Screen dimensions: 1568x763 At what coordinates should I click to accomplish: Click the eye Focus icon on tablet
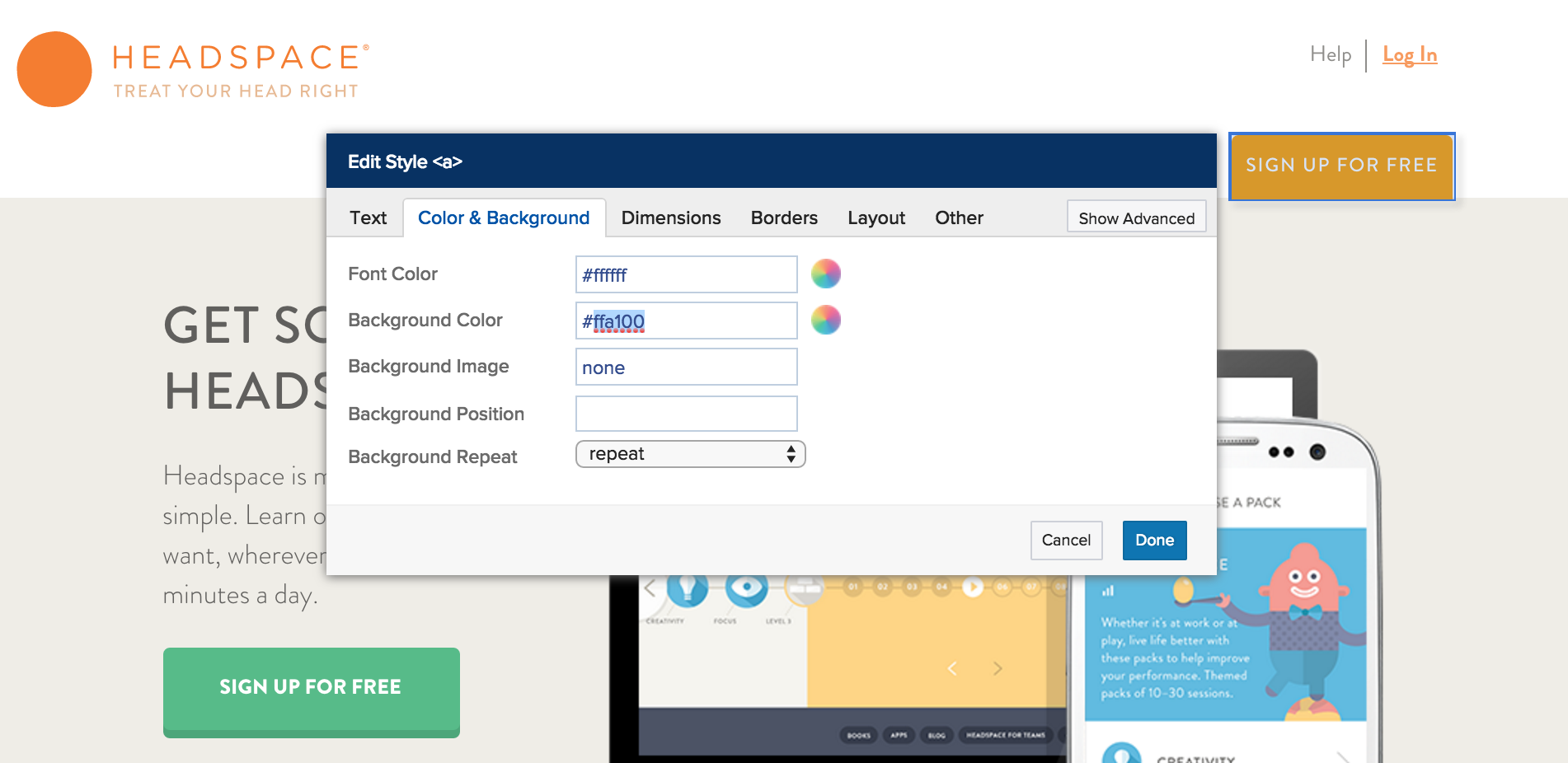pos(747,587)
